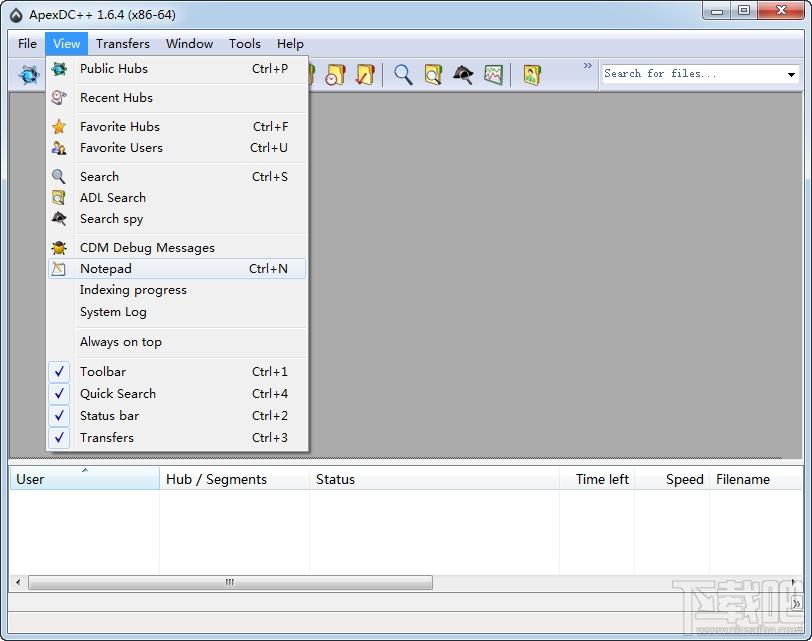Click the Search Spy hat toolbar icon
Image resolution: width=812 pixels, height=641 pixels.
463,75
